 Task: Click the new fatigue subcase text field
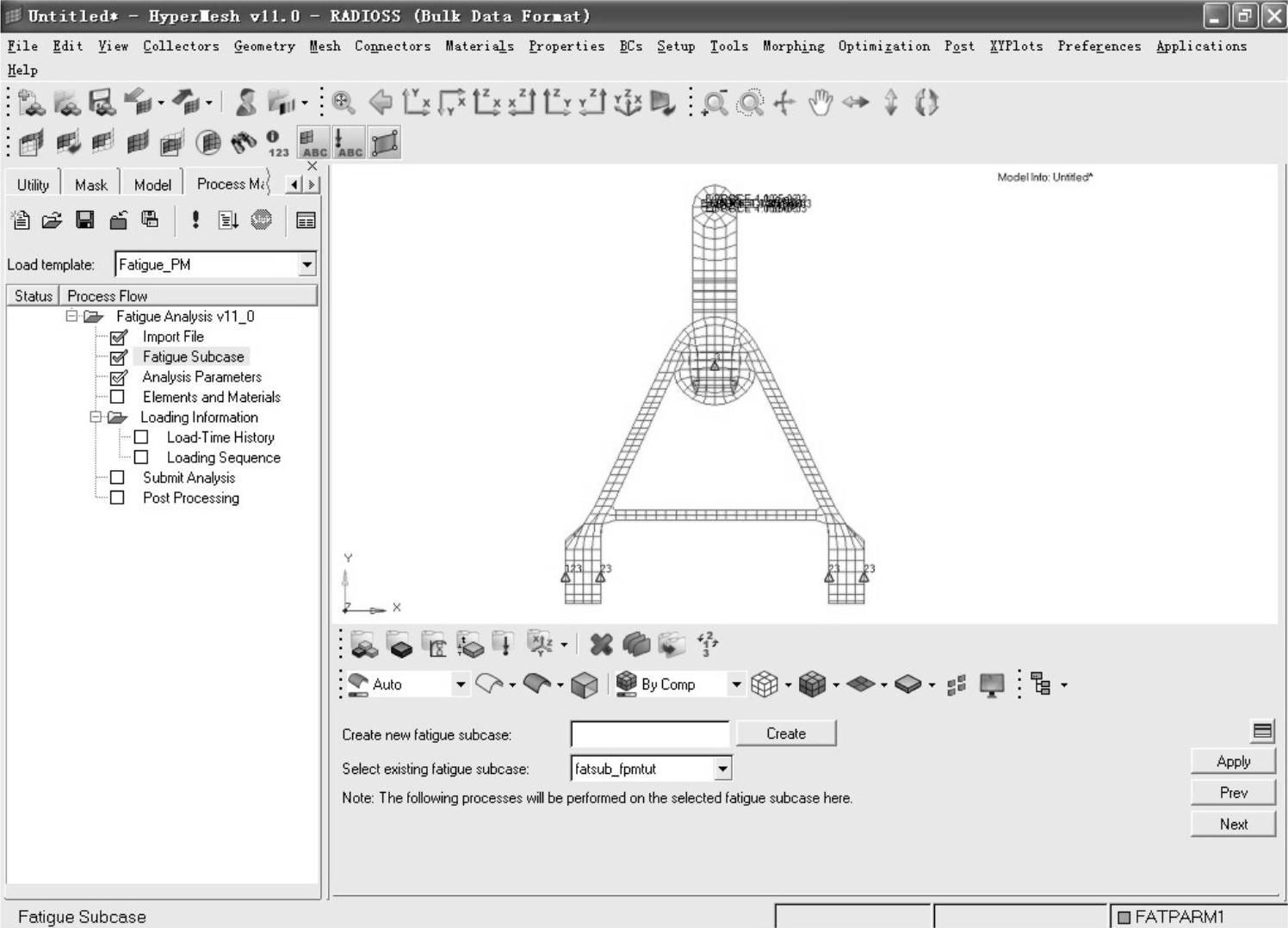(649, 733)
